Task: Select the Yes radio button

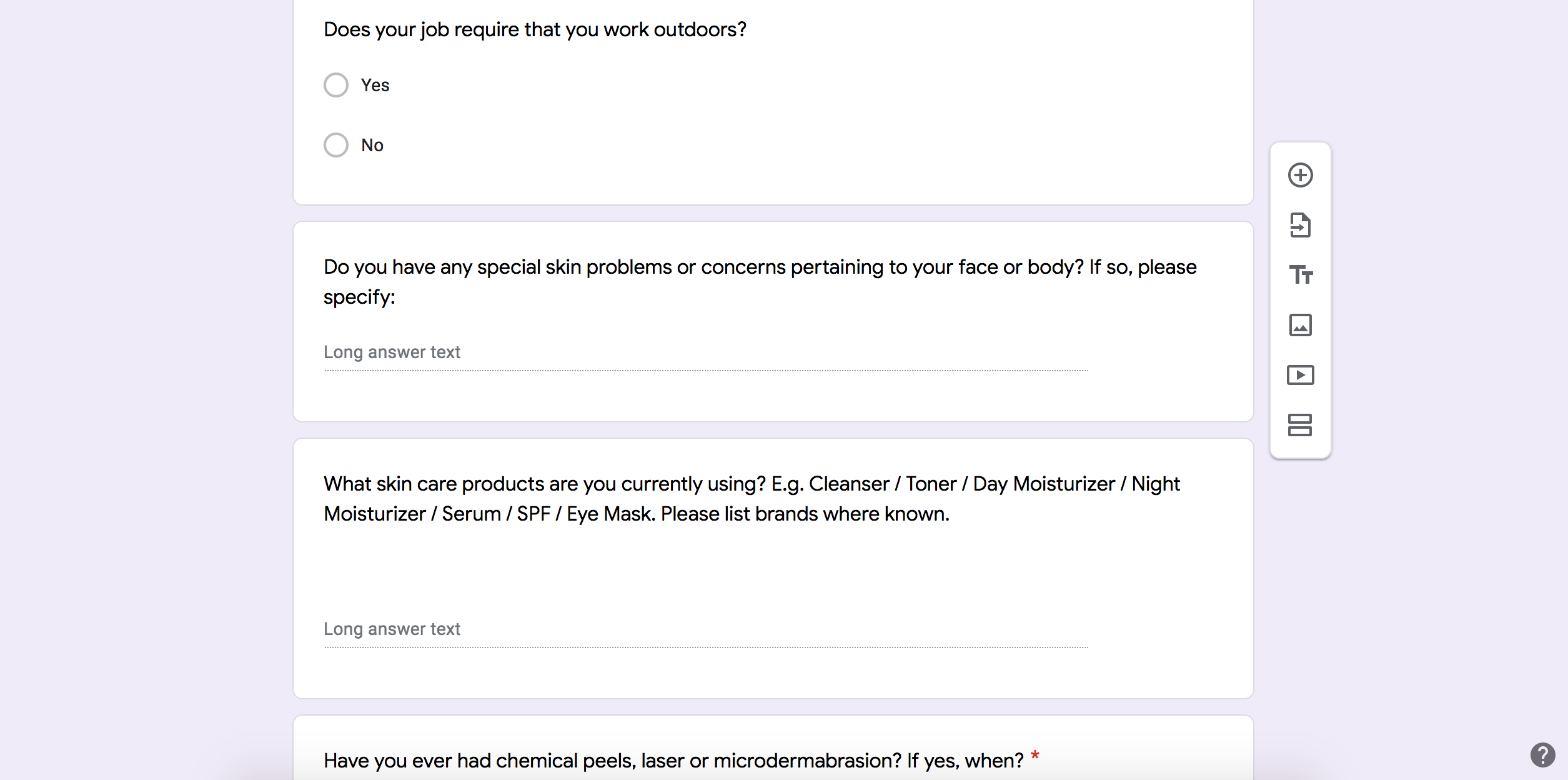Action: point(336,85)
